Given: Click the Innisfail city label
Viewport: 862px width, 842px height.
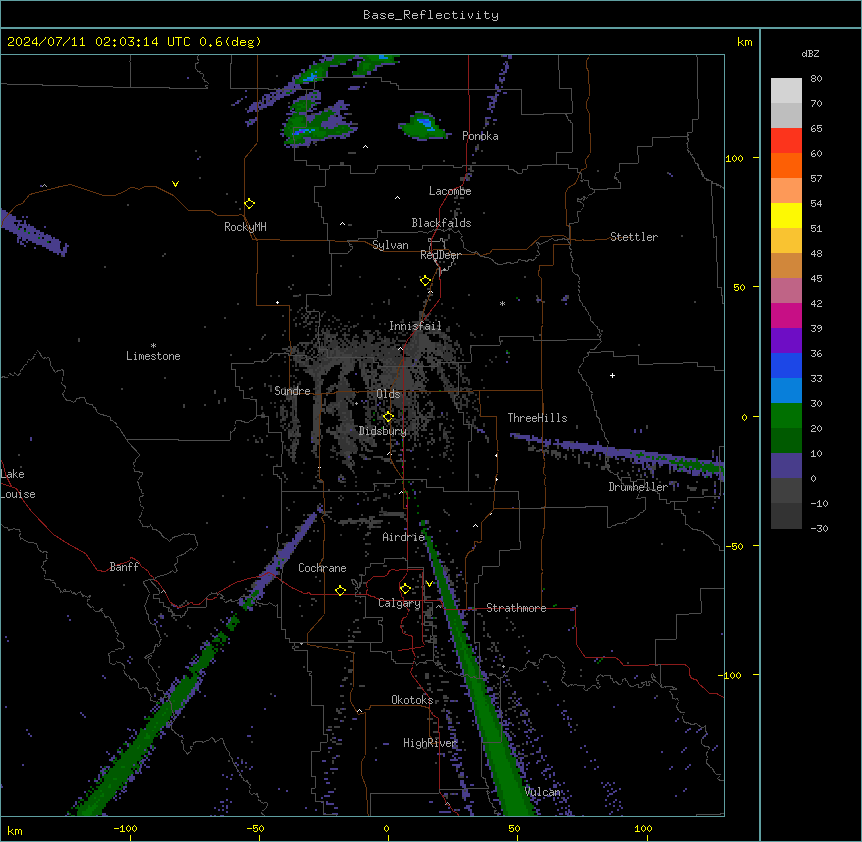Looking at the screenshot, I should [415, 326].
